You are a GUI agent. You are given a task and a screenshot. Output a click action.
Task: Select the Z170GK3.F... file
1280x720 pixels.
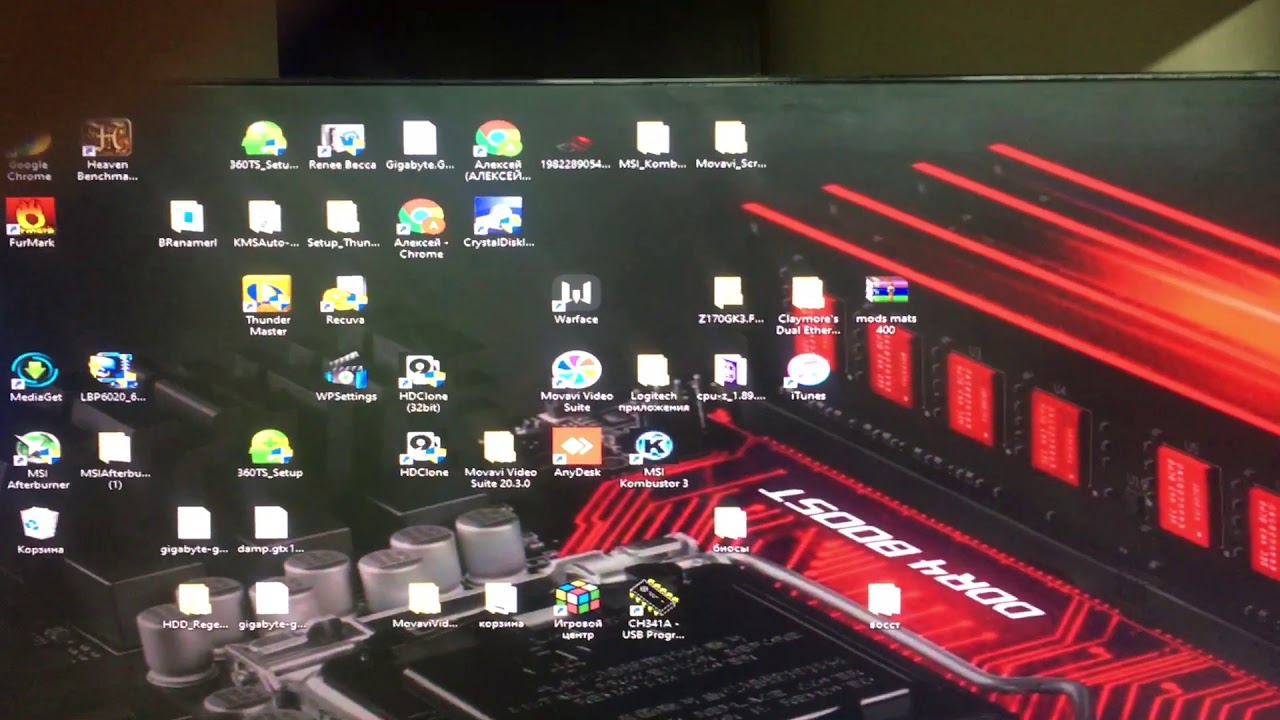point(730,300)
